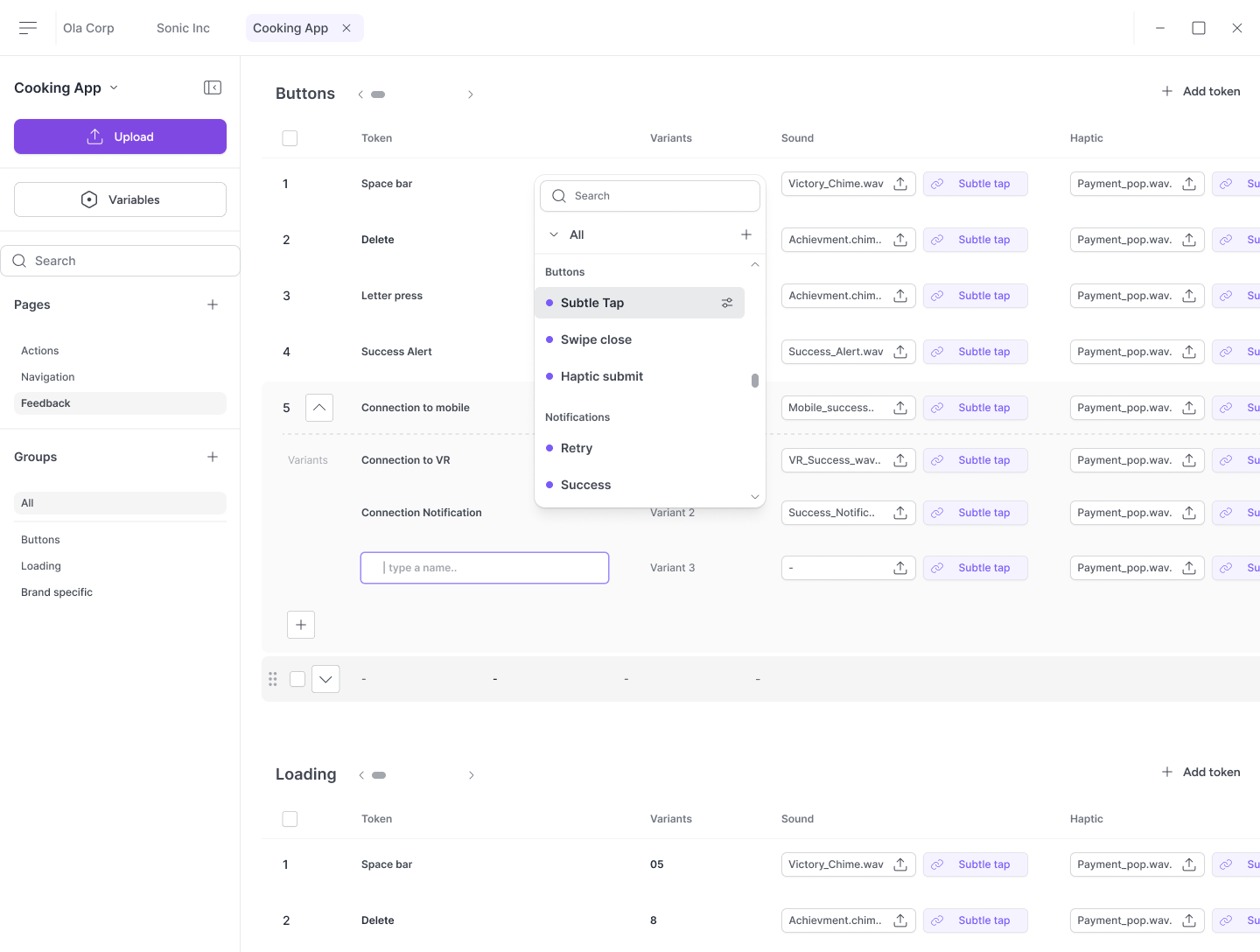Add a new group with plus icon

coord(213,457)
